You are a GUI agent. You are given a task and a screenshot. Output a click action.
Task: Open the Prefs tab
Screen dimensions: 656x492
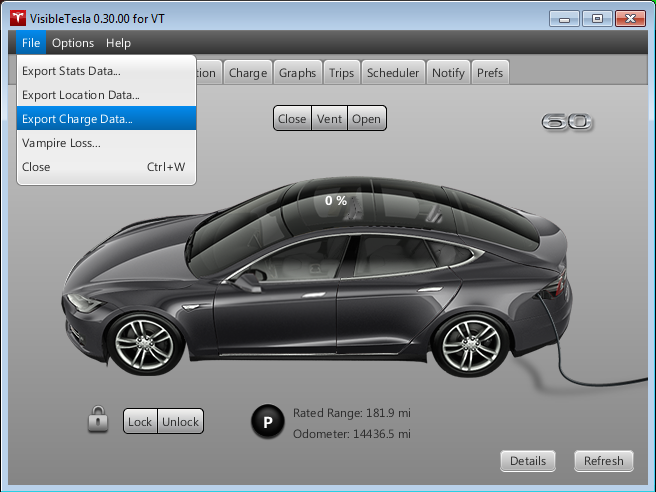tap(490, 72)
